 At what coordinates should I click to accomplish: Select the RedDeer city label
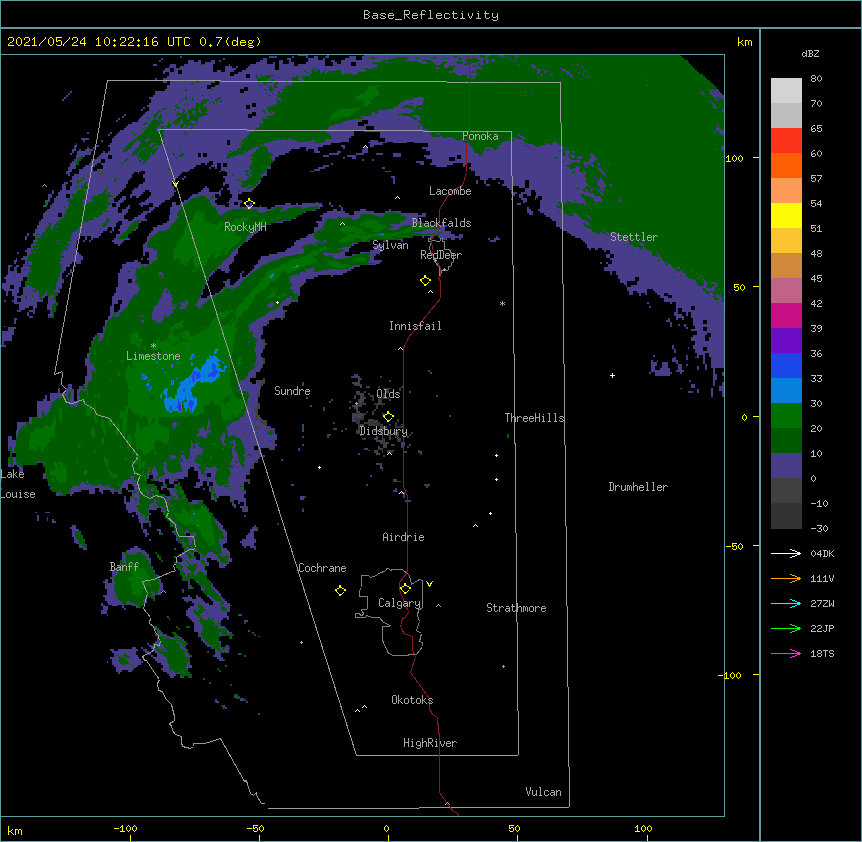pos(441,255)
